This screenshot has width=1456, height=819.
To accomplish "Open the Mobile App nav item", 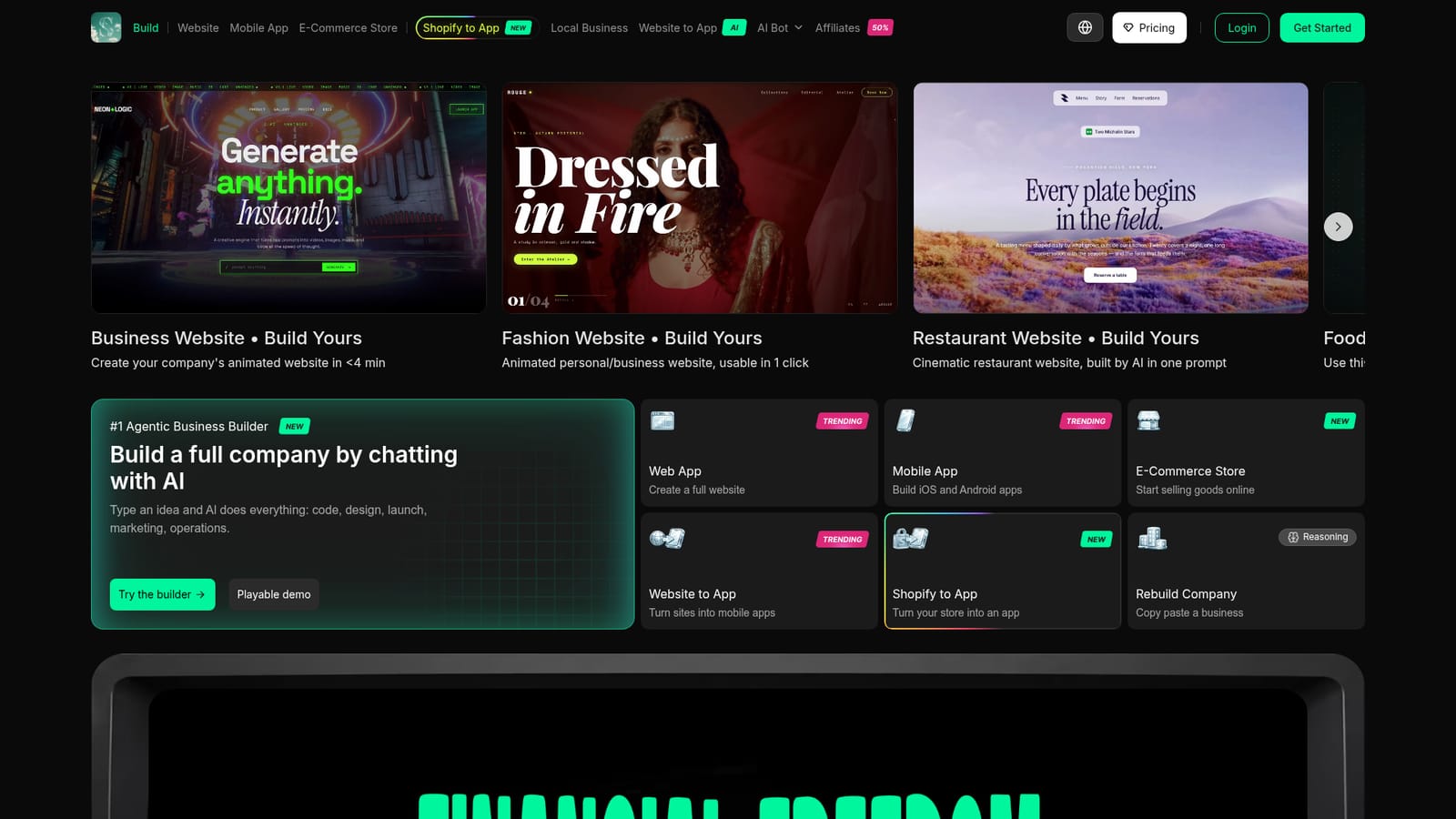I will click(258, 27).
